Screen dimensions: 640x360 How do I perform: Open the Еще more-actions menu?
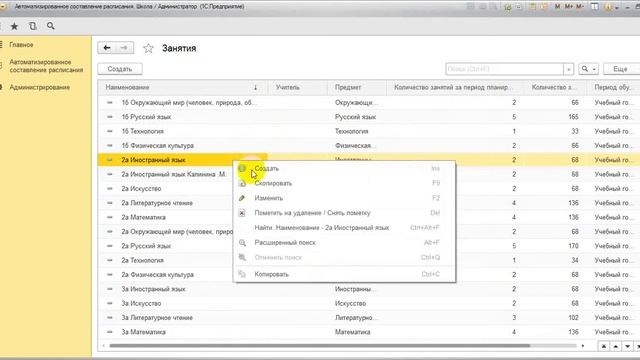tap(621, 69)
